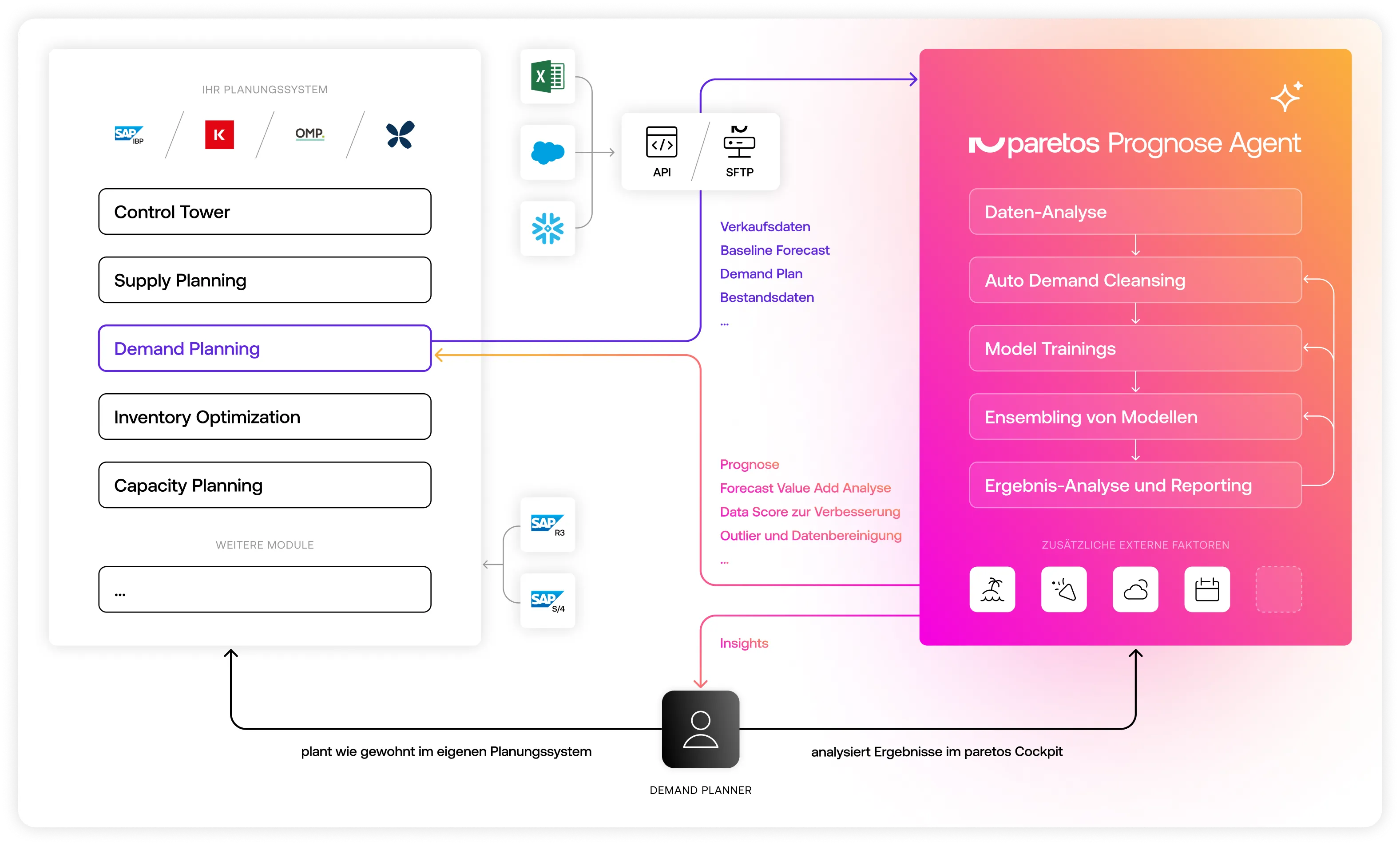Click the Insights label
This screenshot has width=1400, height=845.
(x=744, y=643)
